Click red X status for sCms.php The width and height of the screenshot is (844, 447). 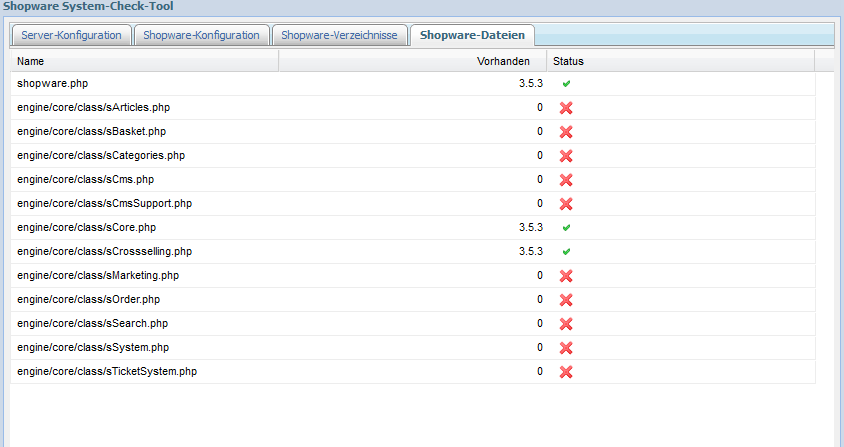coord(566,180)
